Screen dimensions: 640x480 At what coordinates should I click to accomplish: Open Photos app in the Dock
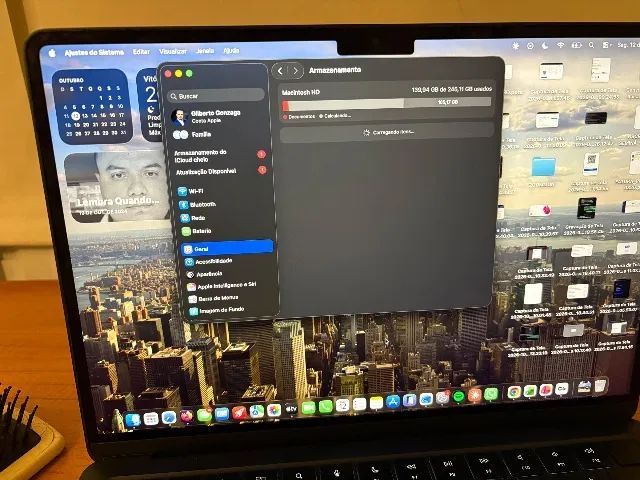pos(274,410)
